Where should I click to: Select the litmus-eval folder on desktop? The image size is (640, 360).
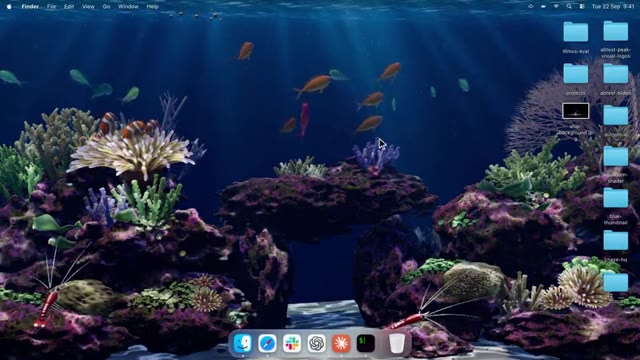(576, 32)
